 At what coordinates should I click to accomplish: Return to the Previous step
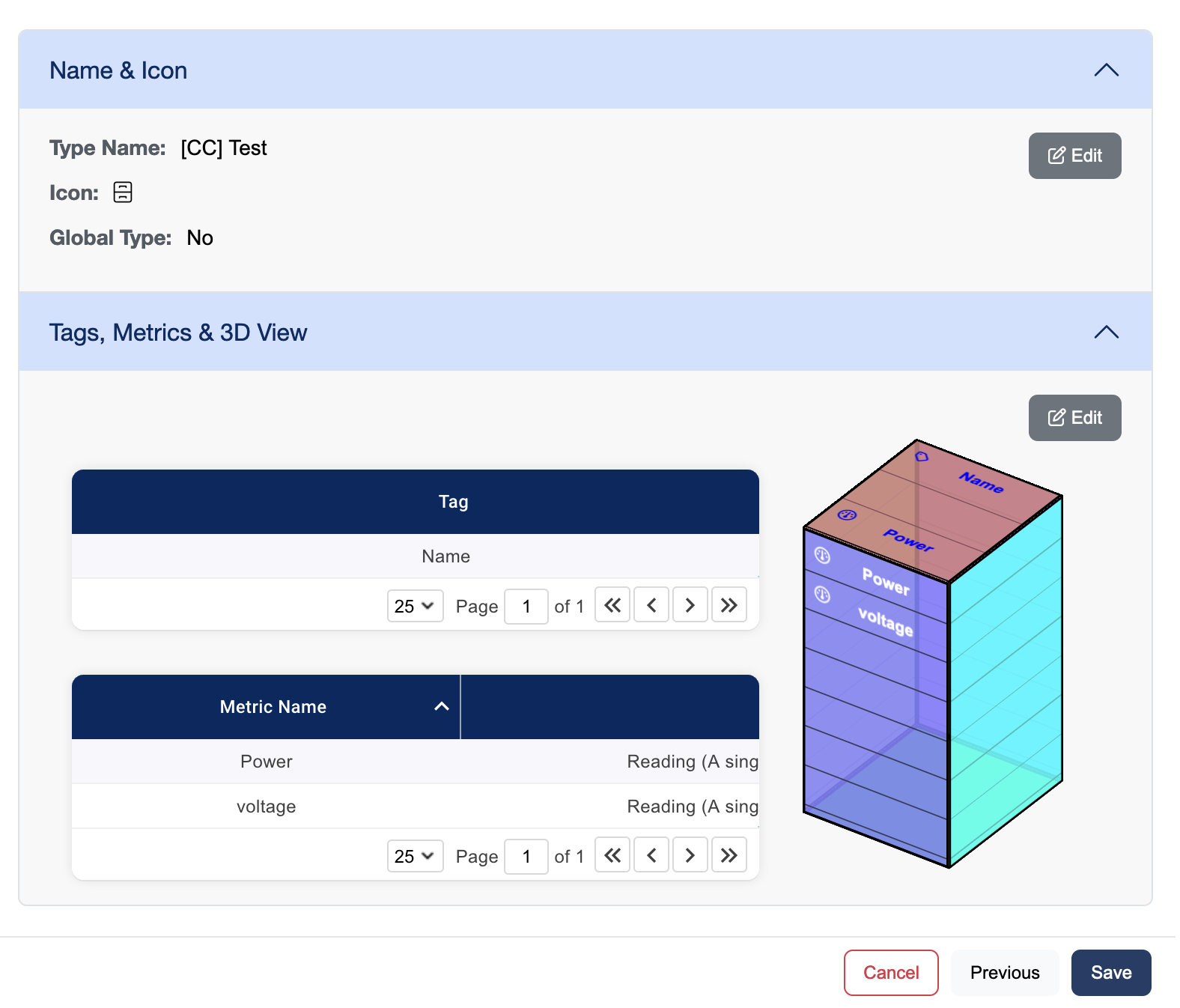click(x=1004, y=973)
